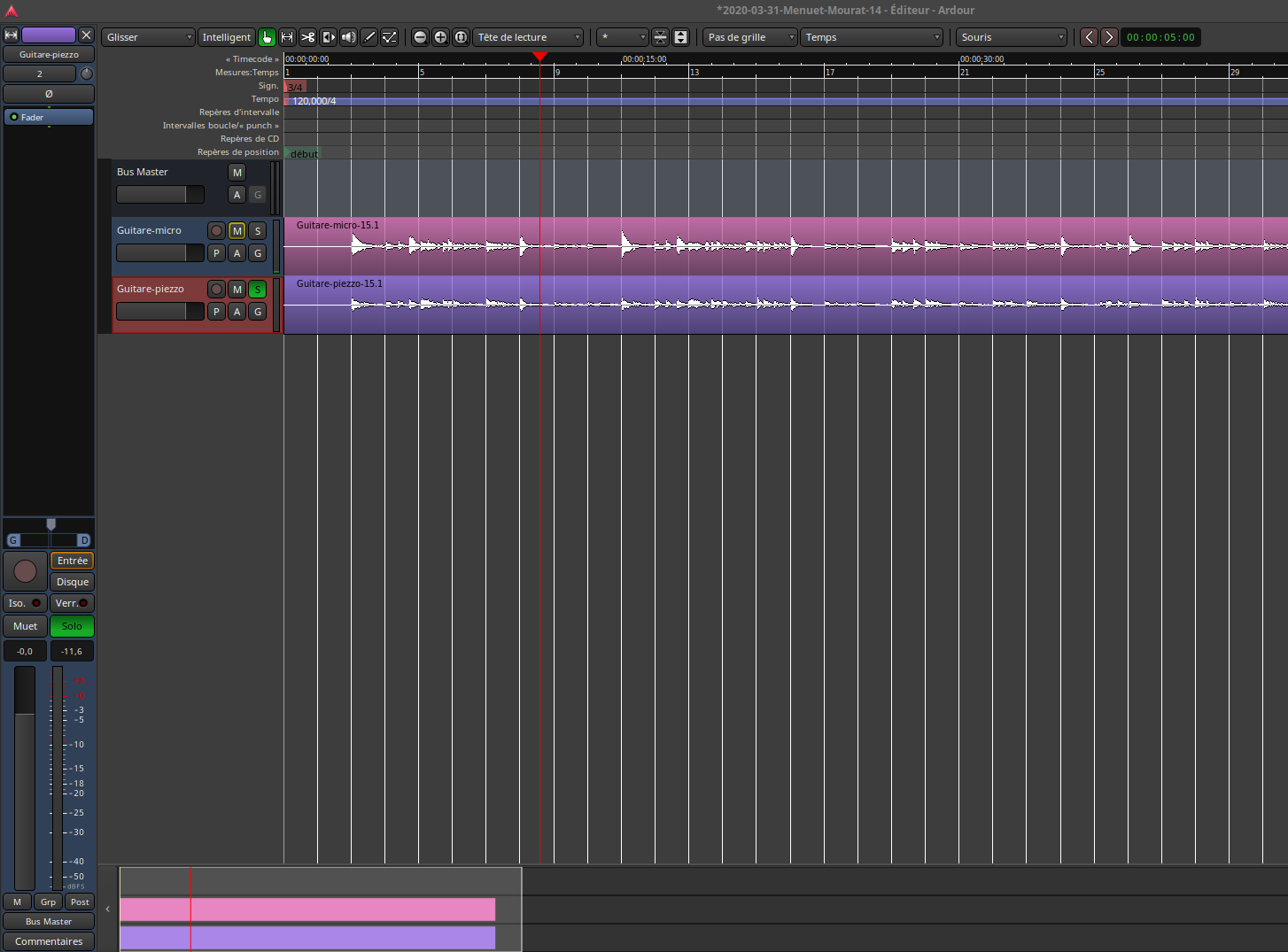Select the Draw (pencil) tool
The image size is (1288, 952).
(x=369, y=37)
